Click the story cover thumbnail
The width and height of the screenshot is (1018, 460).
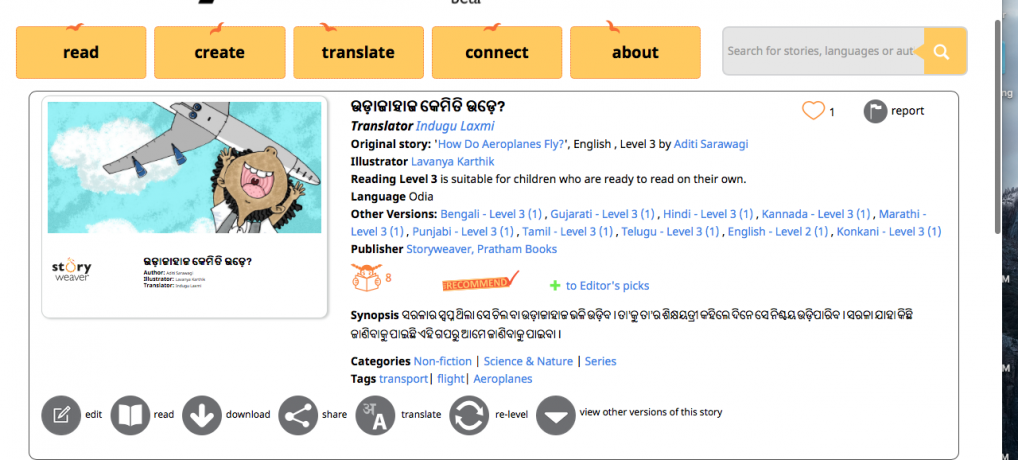tap(185, 167)
